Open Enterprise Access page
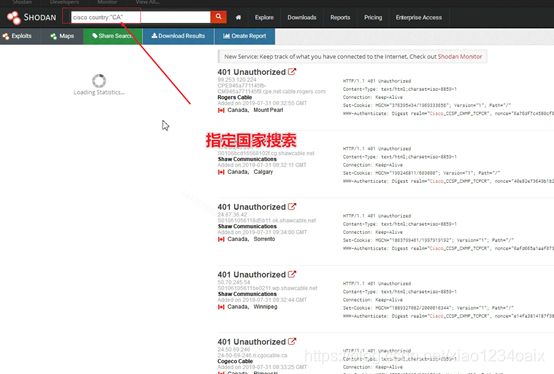The width and height of the screenshot is (554, 374). pyautogui.click(x=419, y=17)
